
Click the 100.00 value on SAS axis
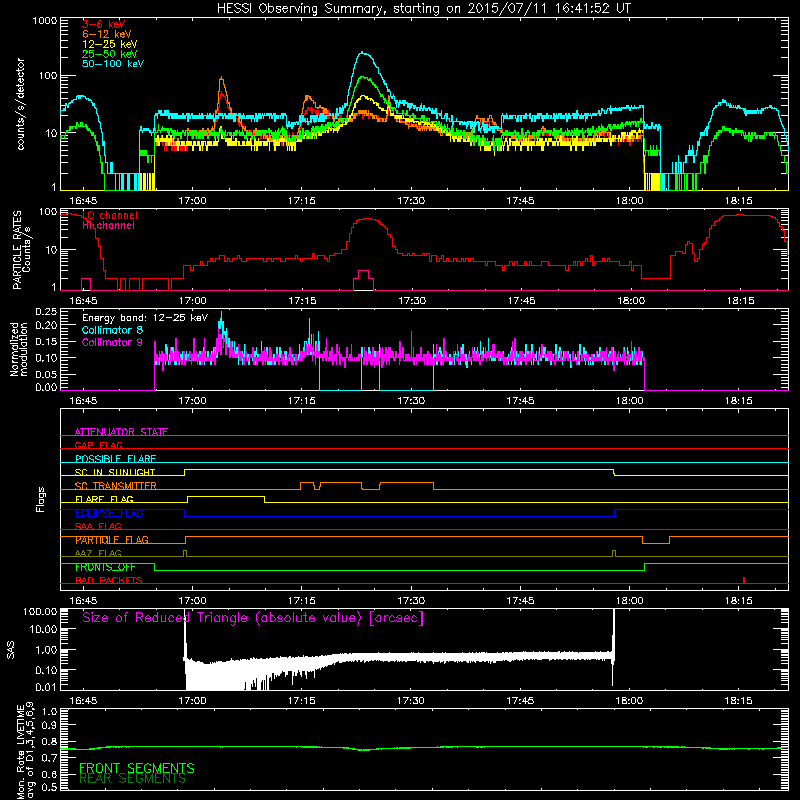40,611
